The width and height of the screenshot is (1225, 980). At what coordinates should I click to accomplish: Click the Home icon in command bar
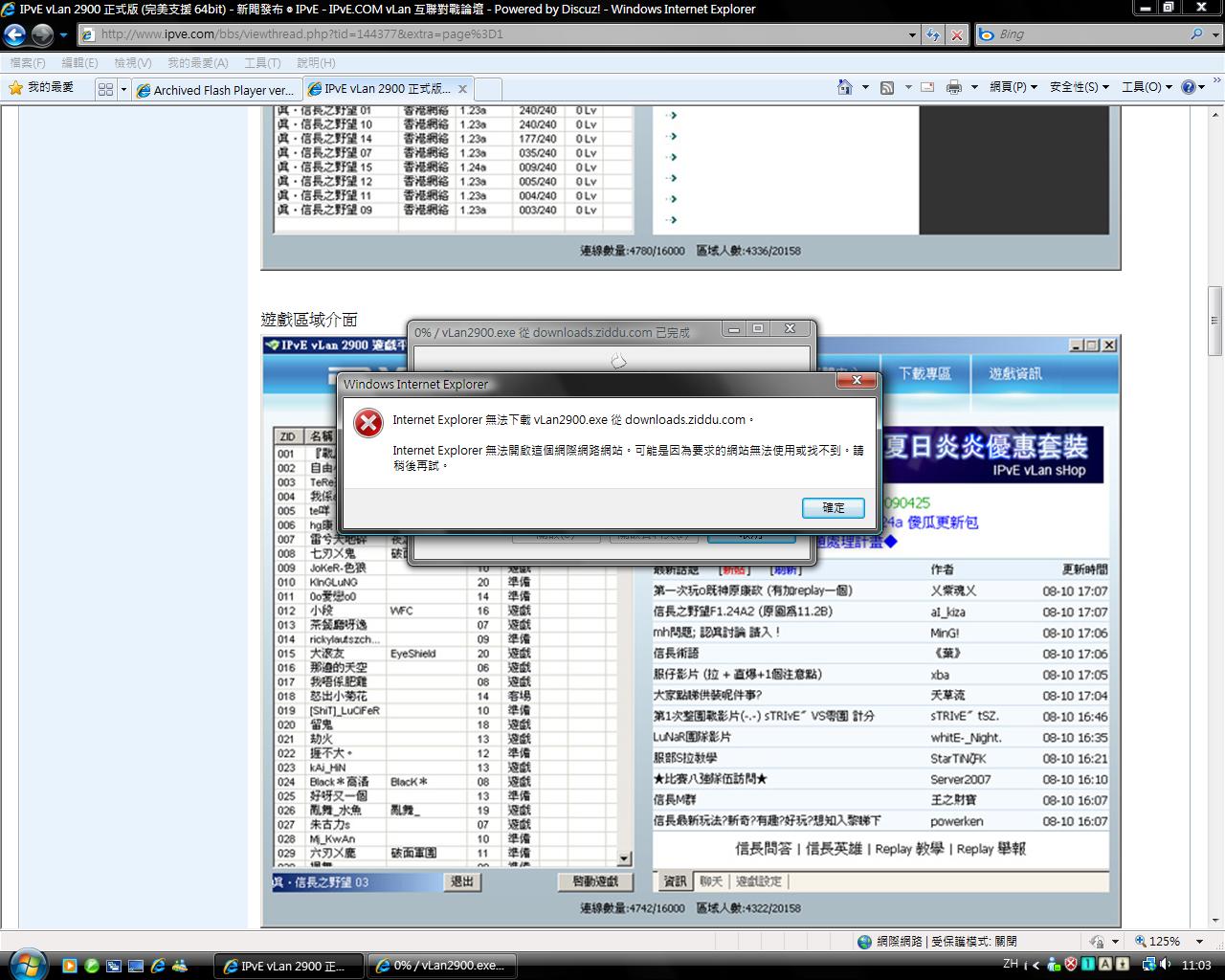tap(844, 87)
